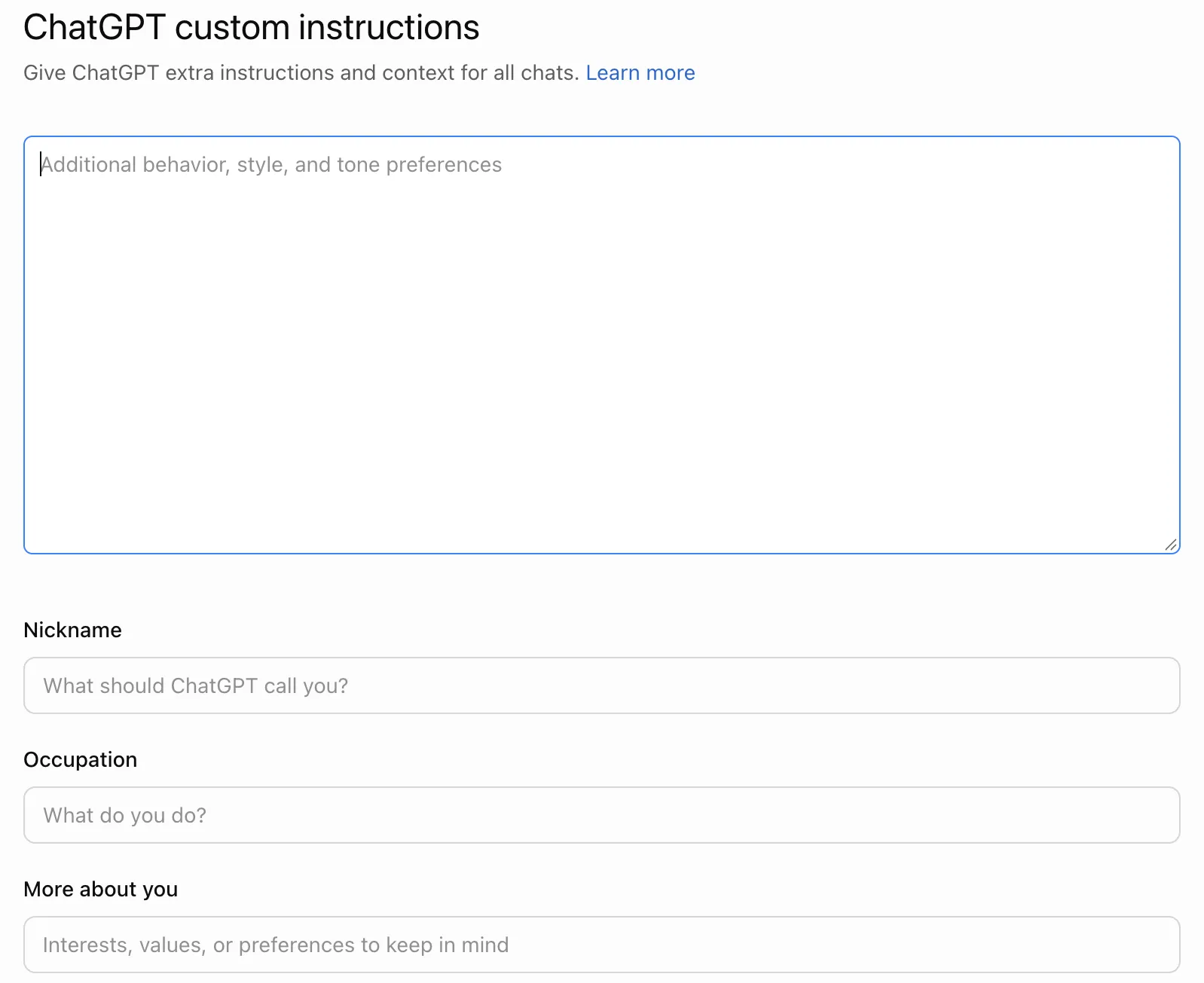1204x983 pixels.
Task: Click the 'More about you' label
Action: pos(101,889)
